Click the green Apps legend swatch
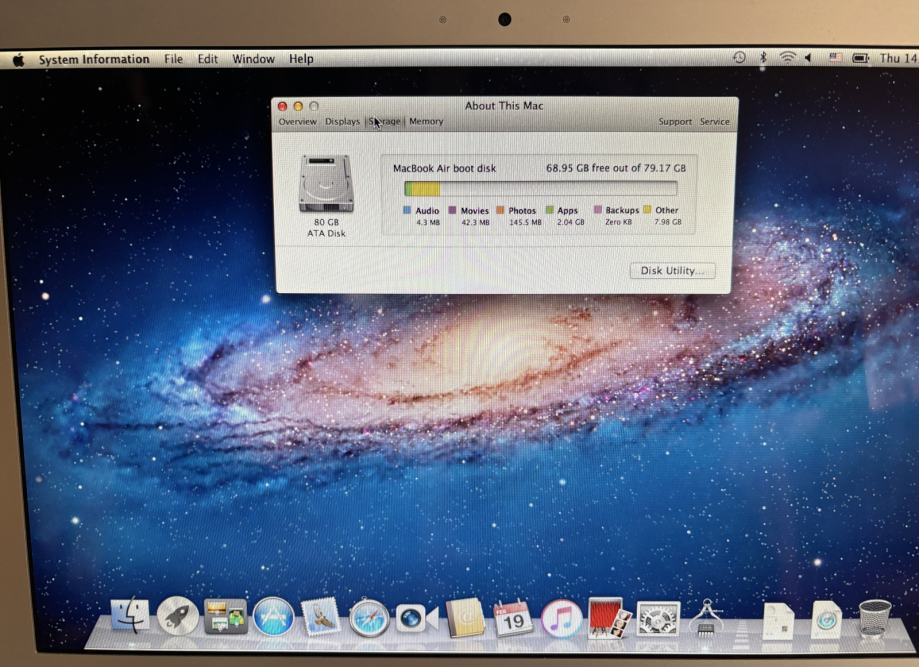 (x=549, y=210)
